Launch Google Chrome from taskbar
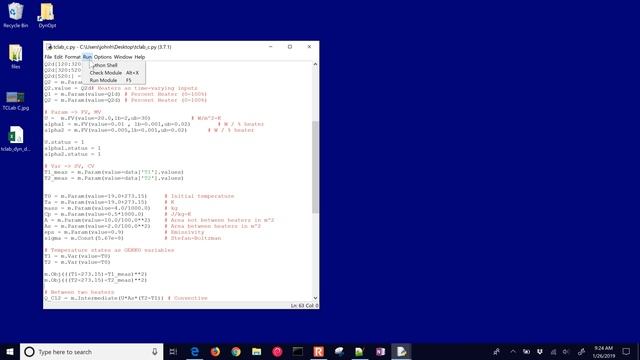640x360 pixels. coord(236,351)
